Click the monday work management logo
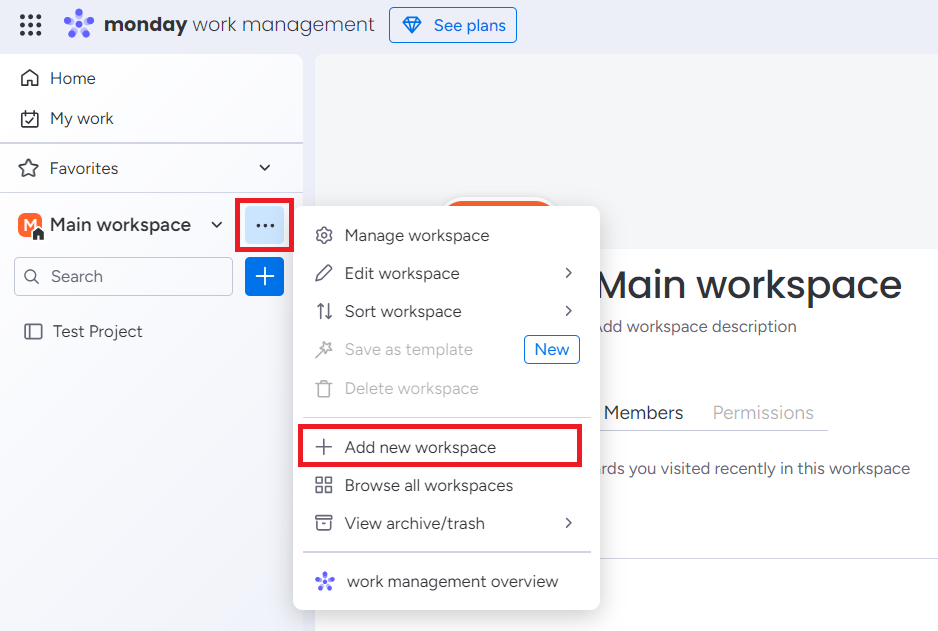Viewport: 938px width, 631px height. [x=79, y=24]
